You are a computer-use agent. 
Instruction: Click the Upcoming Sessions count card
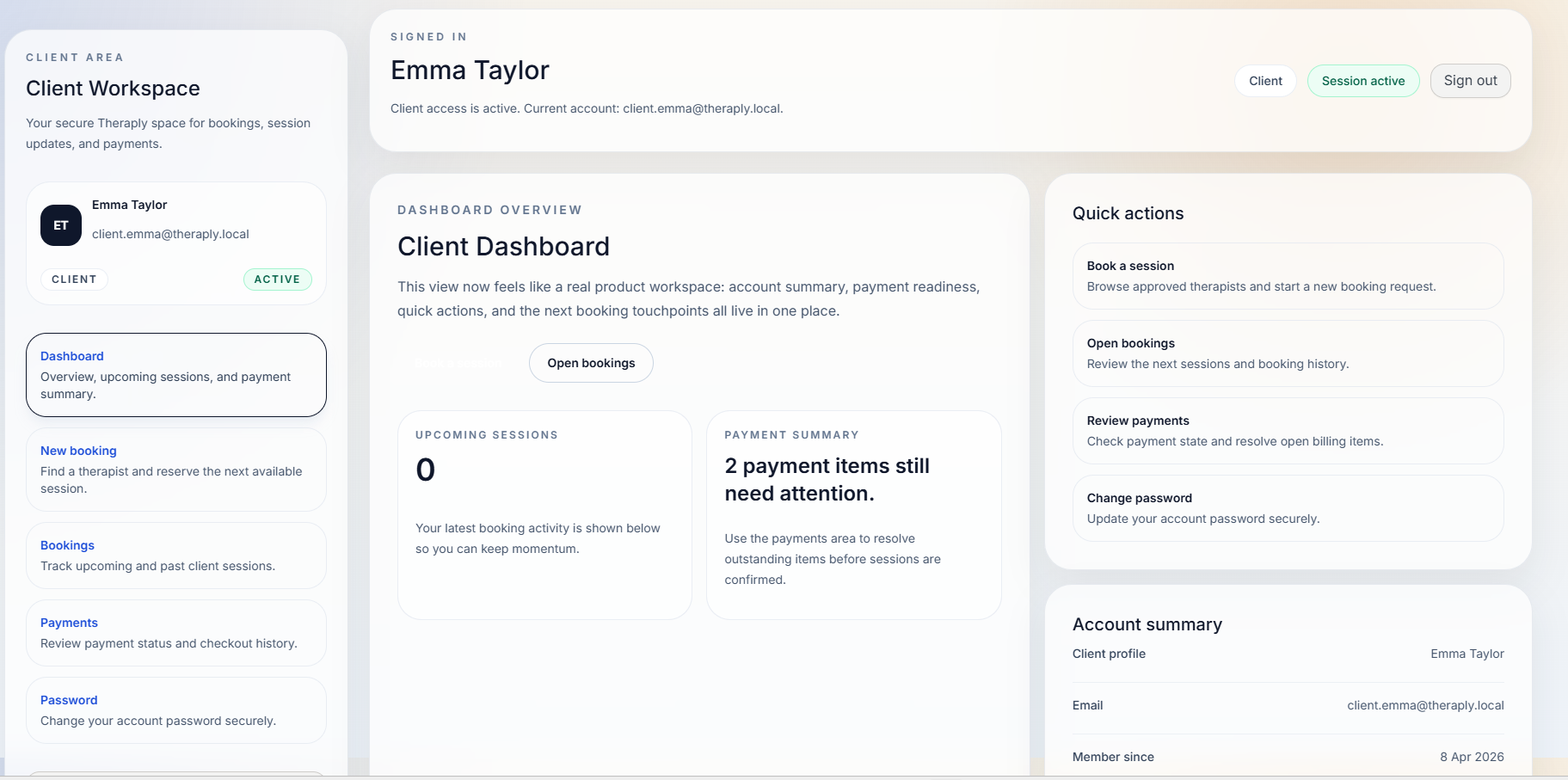coord(544,515)
